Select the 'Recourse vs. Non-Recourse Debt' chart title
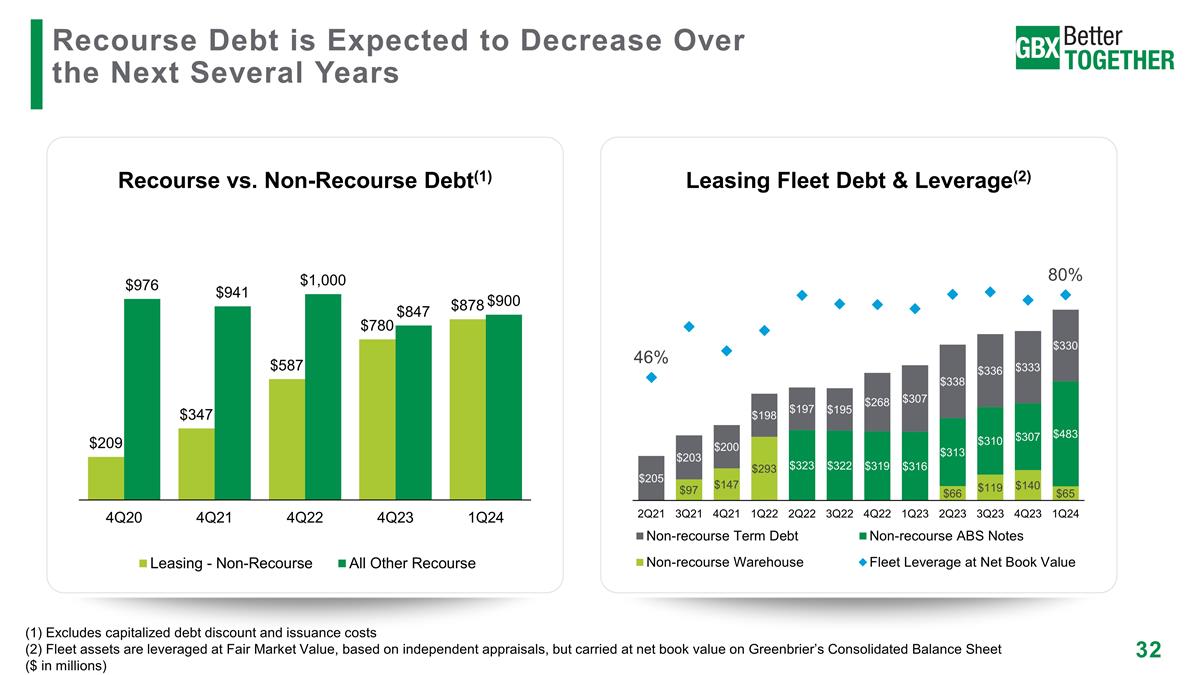Screen dimensions: 1200x675 tap(305, 180)
